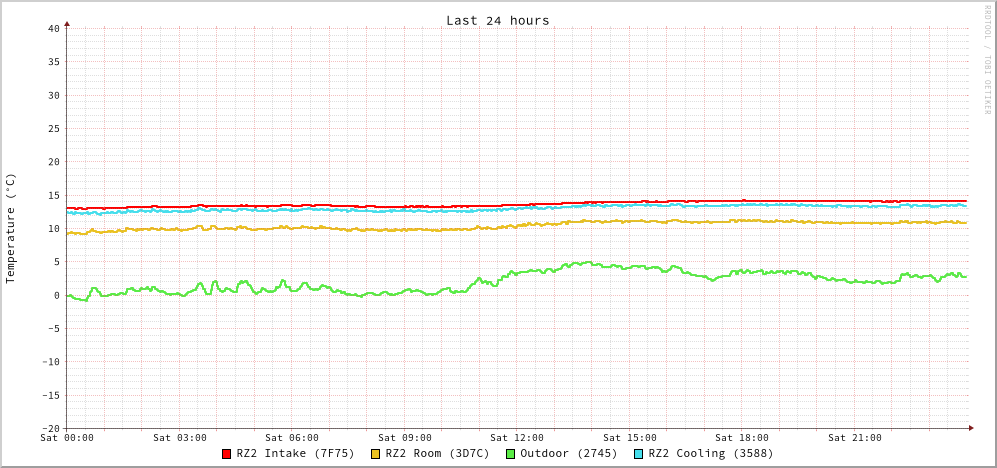Image resolution: width=997 pixels, height=468 pixels.
Task: Click the cyan RZ2 Cooling legend swatch
Action: [639, 454]
